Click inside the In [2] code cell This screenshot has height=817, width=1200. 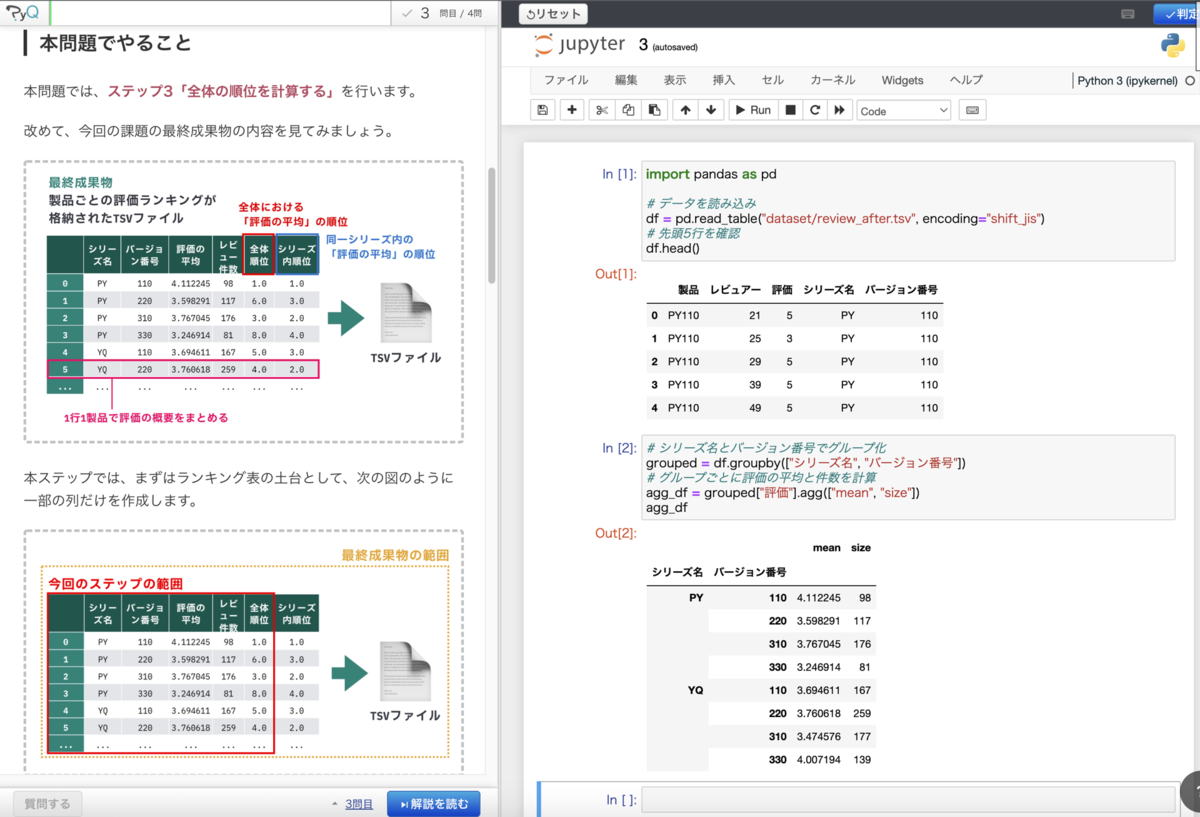pos(908,477)
